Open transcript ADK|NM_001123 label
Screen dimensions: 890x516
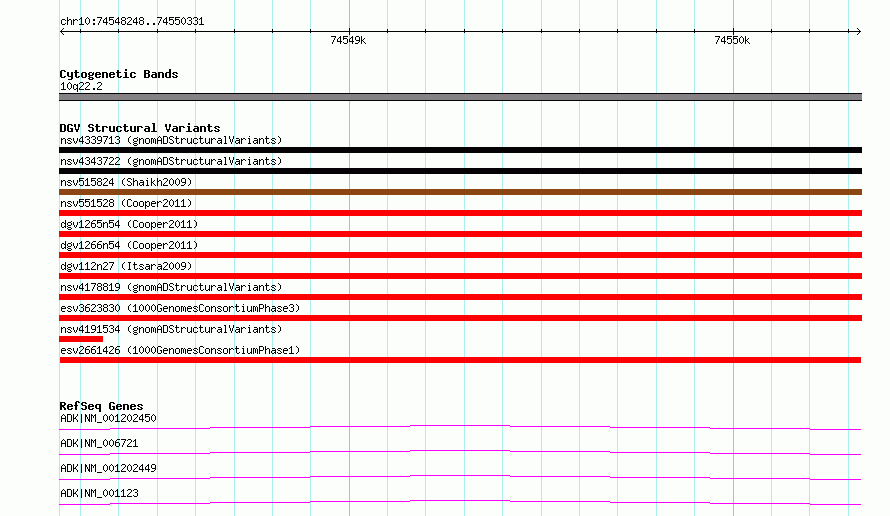click(x=99, y=493)
